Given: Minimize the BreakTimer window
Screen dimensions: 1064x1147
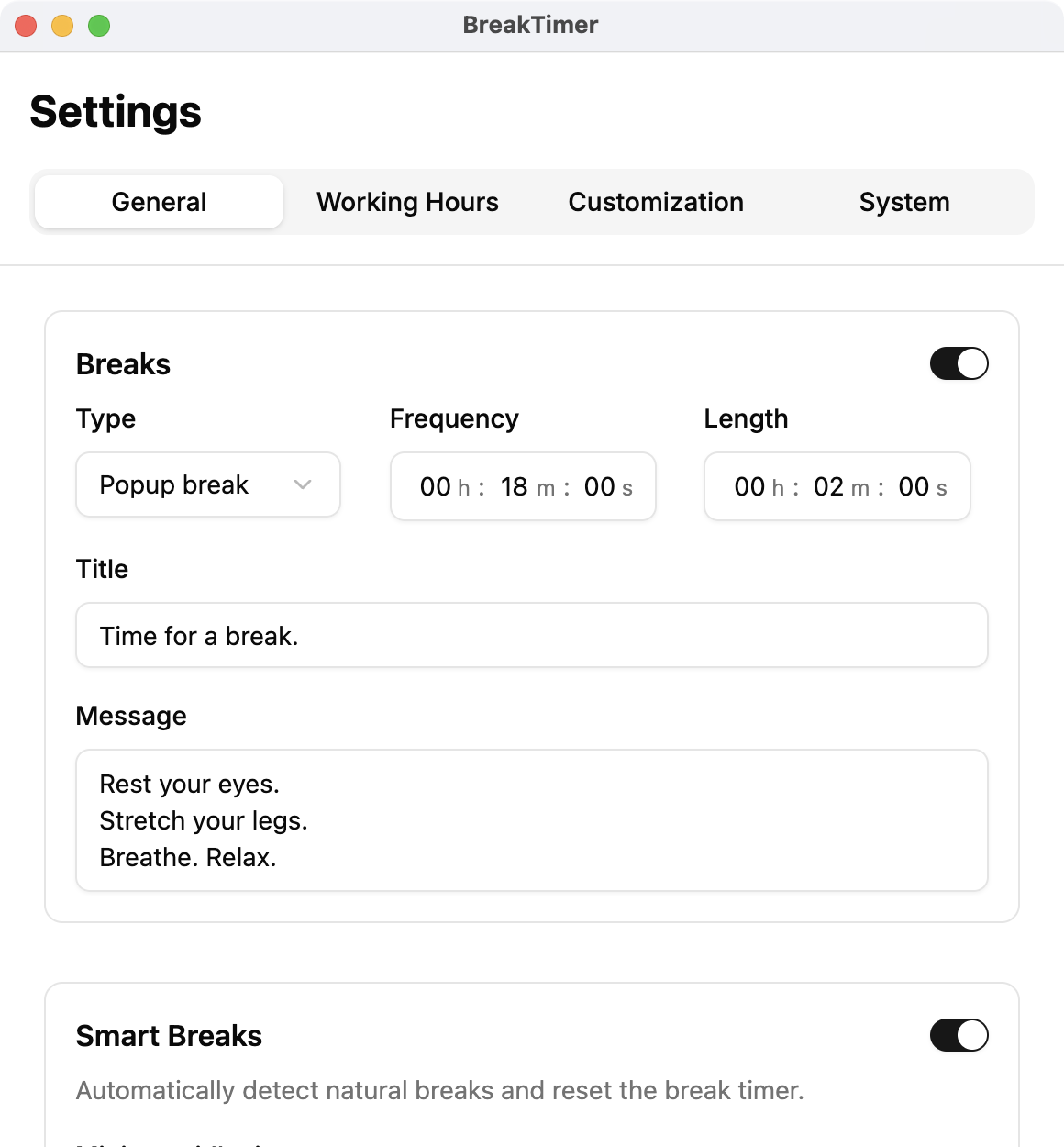Looking at the screenshot, I should tap(62, 26).
